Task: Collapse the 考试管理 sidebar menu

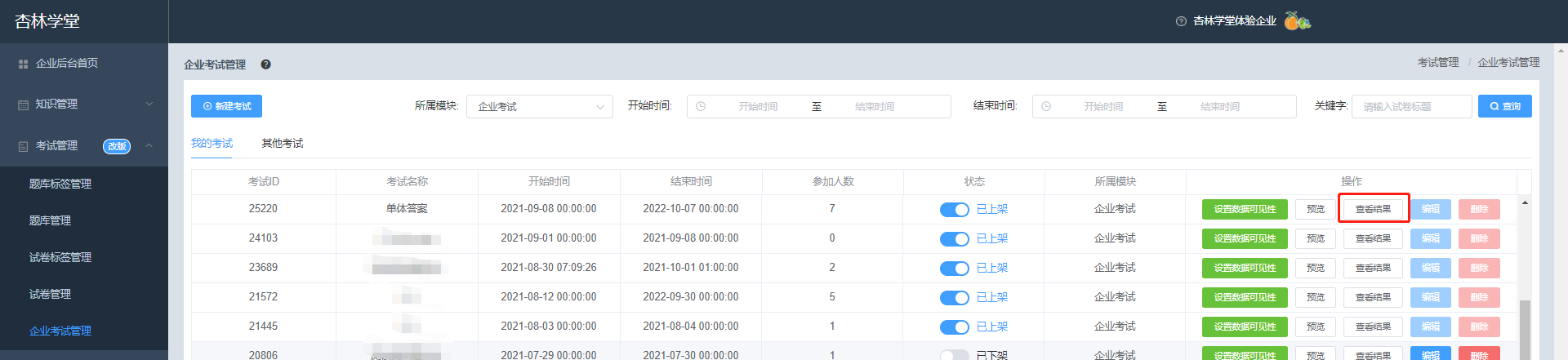Action: point(149,145)
